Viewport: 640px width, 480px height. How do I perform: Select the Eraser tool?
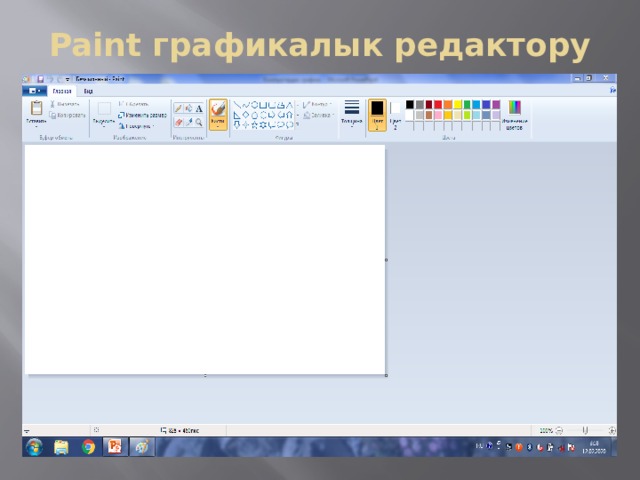178,122
